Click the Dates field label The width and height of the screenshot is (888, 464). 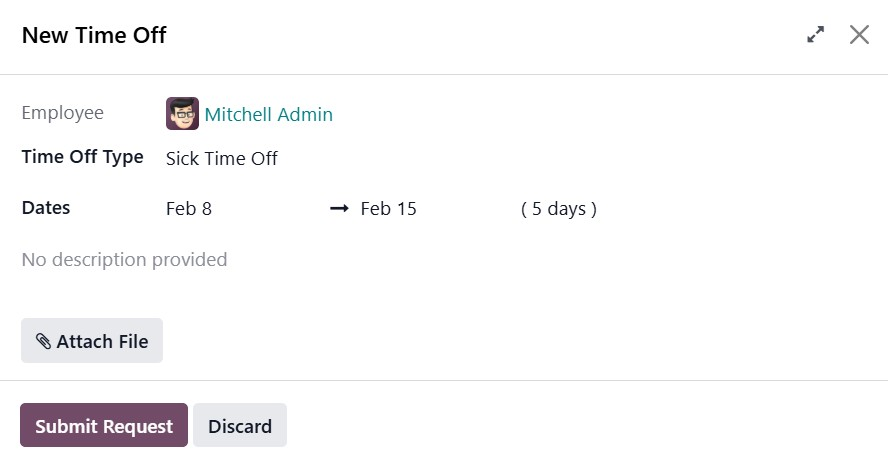(46, 208)
